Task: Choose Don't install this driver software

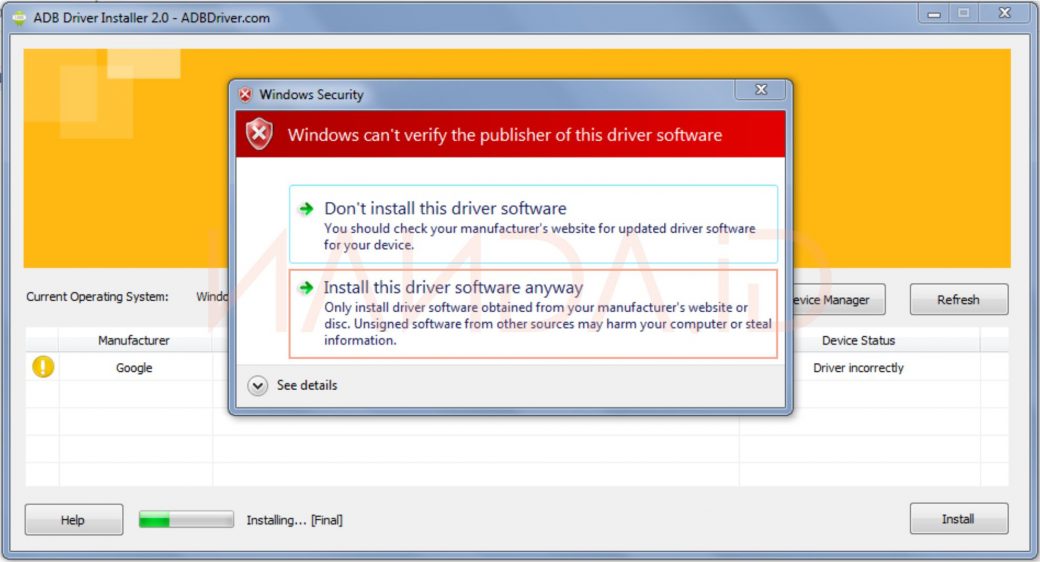Action: click(445, 209)
